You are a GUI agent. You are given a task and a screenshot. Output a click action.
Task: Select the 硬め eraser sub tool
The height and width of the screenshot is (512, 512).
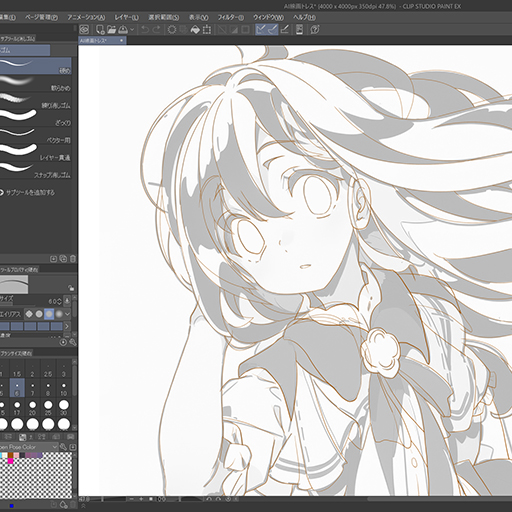36,66
